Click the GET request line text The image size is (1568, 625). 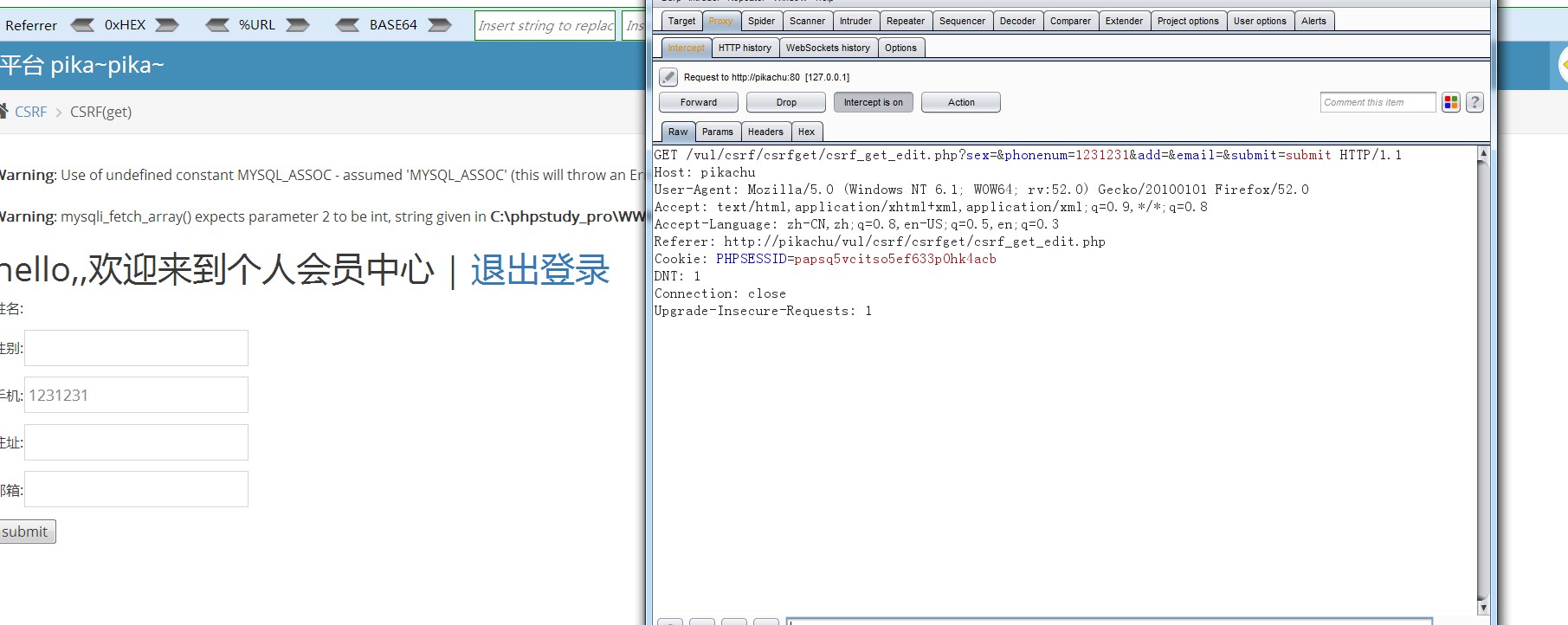1028,155
